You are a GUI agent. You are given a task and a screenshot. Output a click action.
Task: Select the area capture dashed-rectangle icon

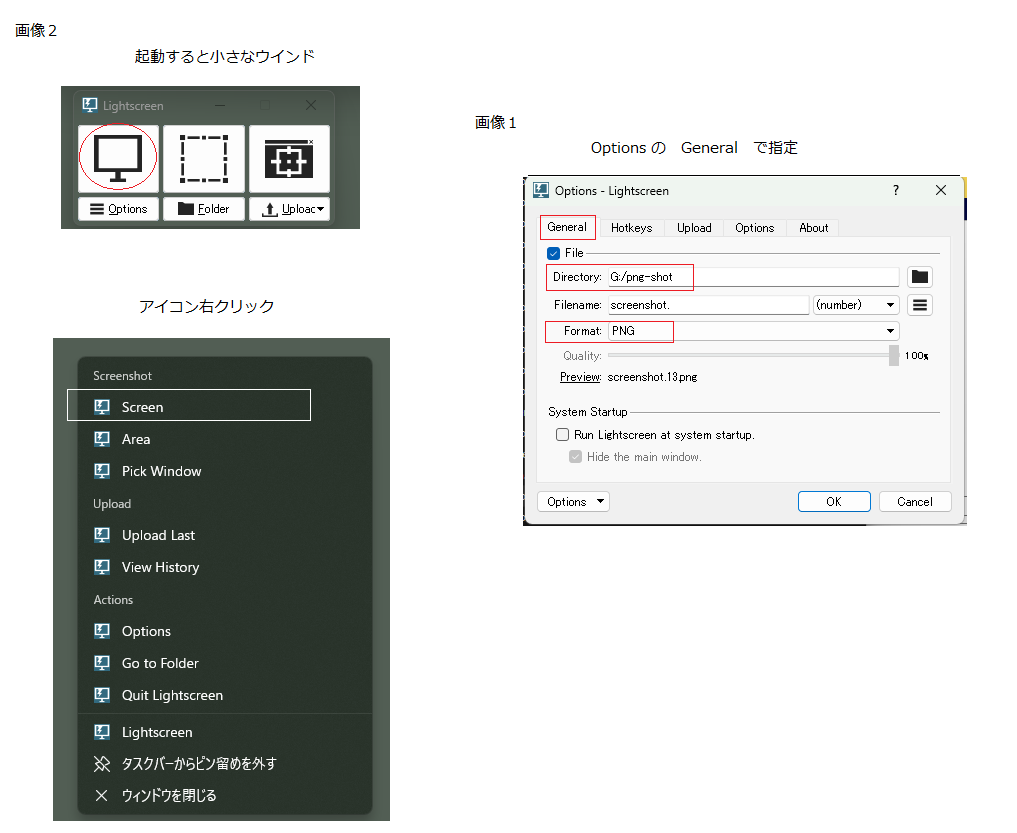point(204,158)
